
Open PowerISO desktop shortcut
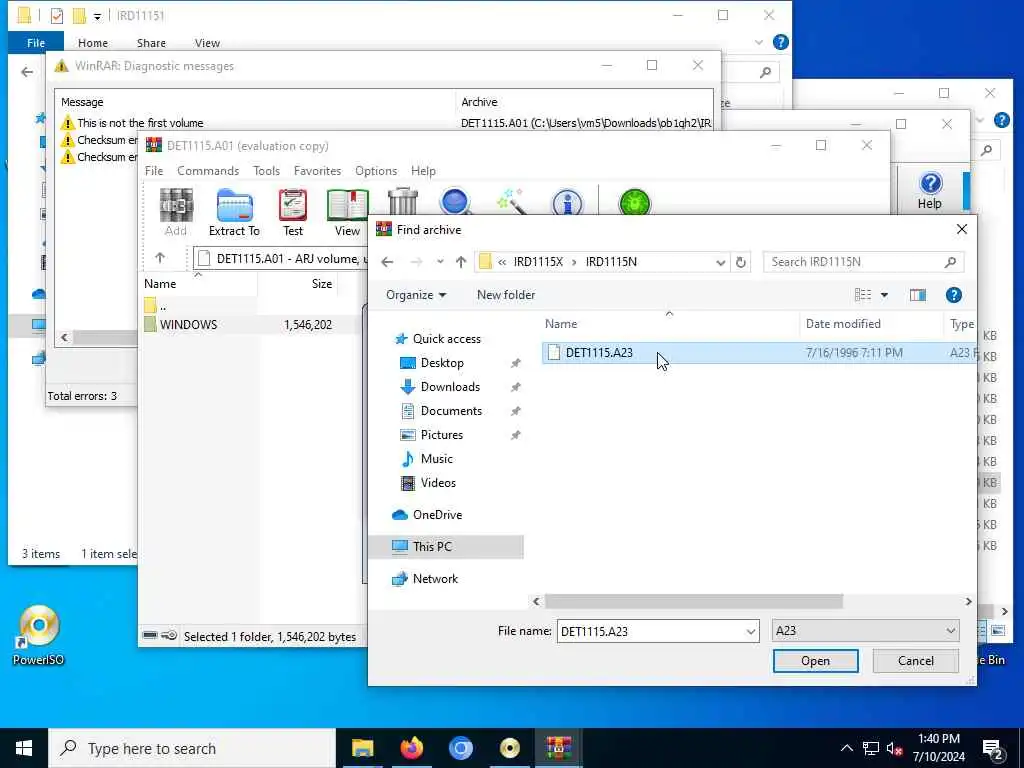[39, 635]
